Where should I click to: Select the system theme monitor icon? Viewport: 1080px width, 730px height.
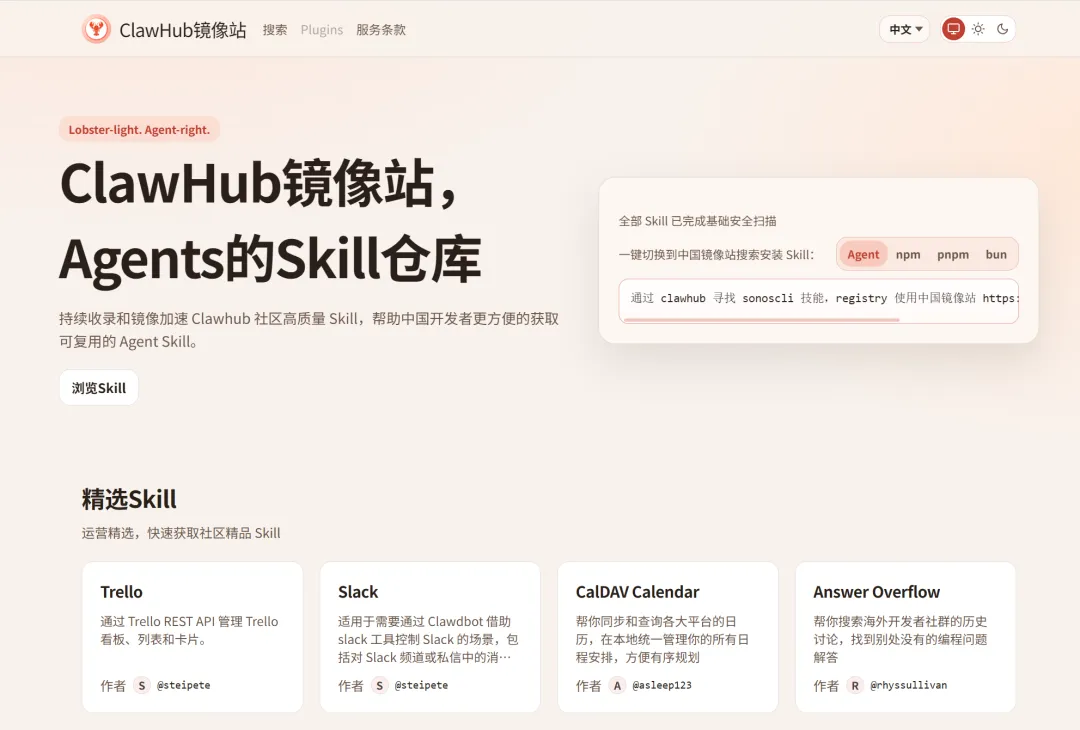[x=953, y=29]
